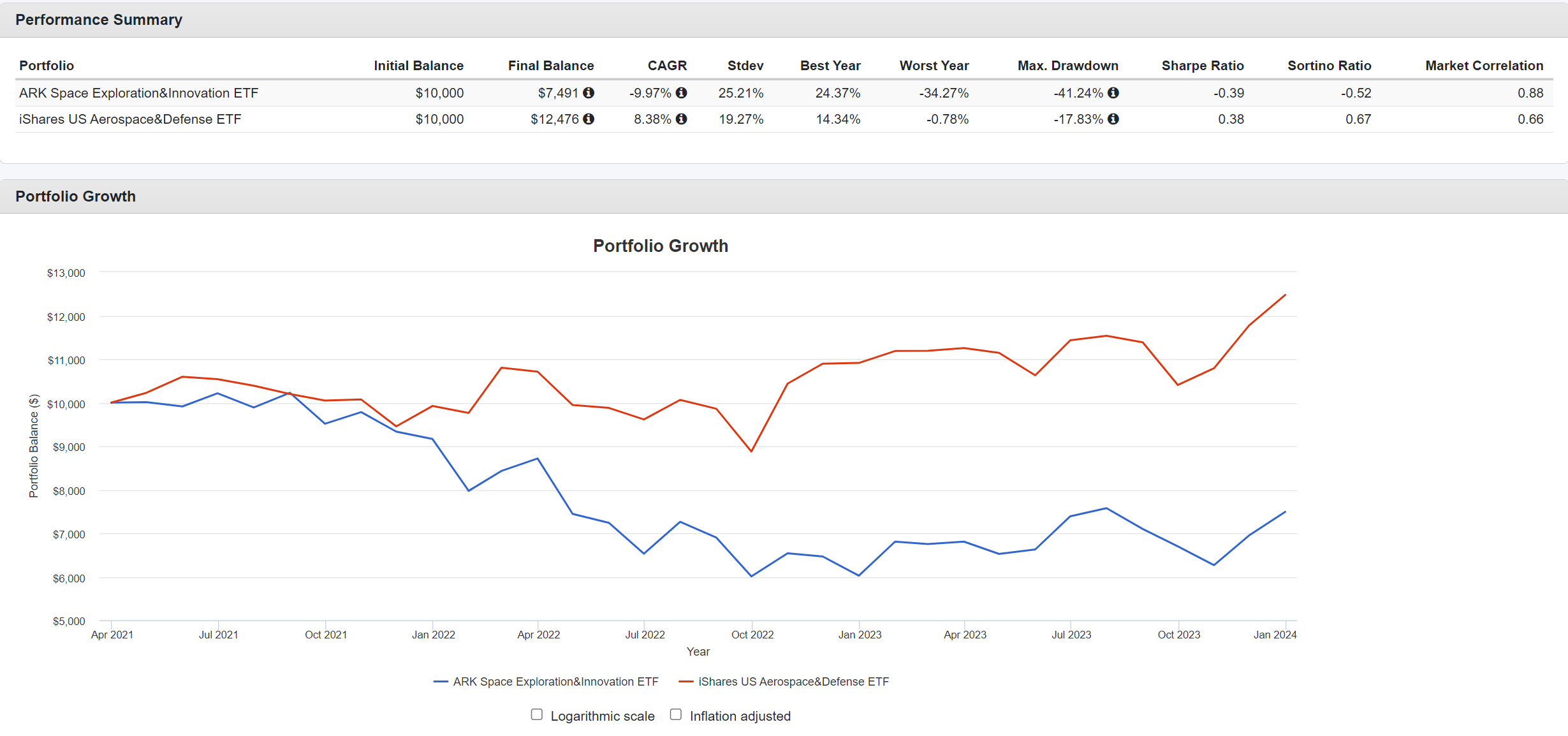This screenshot has width=1568, height=736.
Task: Click the blue legend marker for ARK ETF
Action: click(441, 681)
